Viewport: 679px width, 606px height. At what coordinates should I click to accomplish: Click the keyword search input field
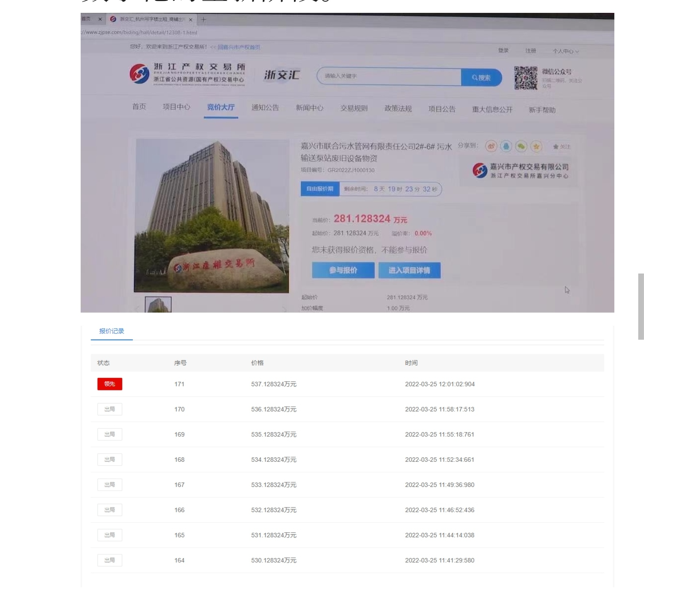[389, 77]
